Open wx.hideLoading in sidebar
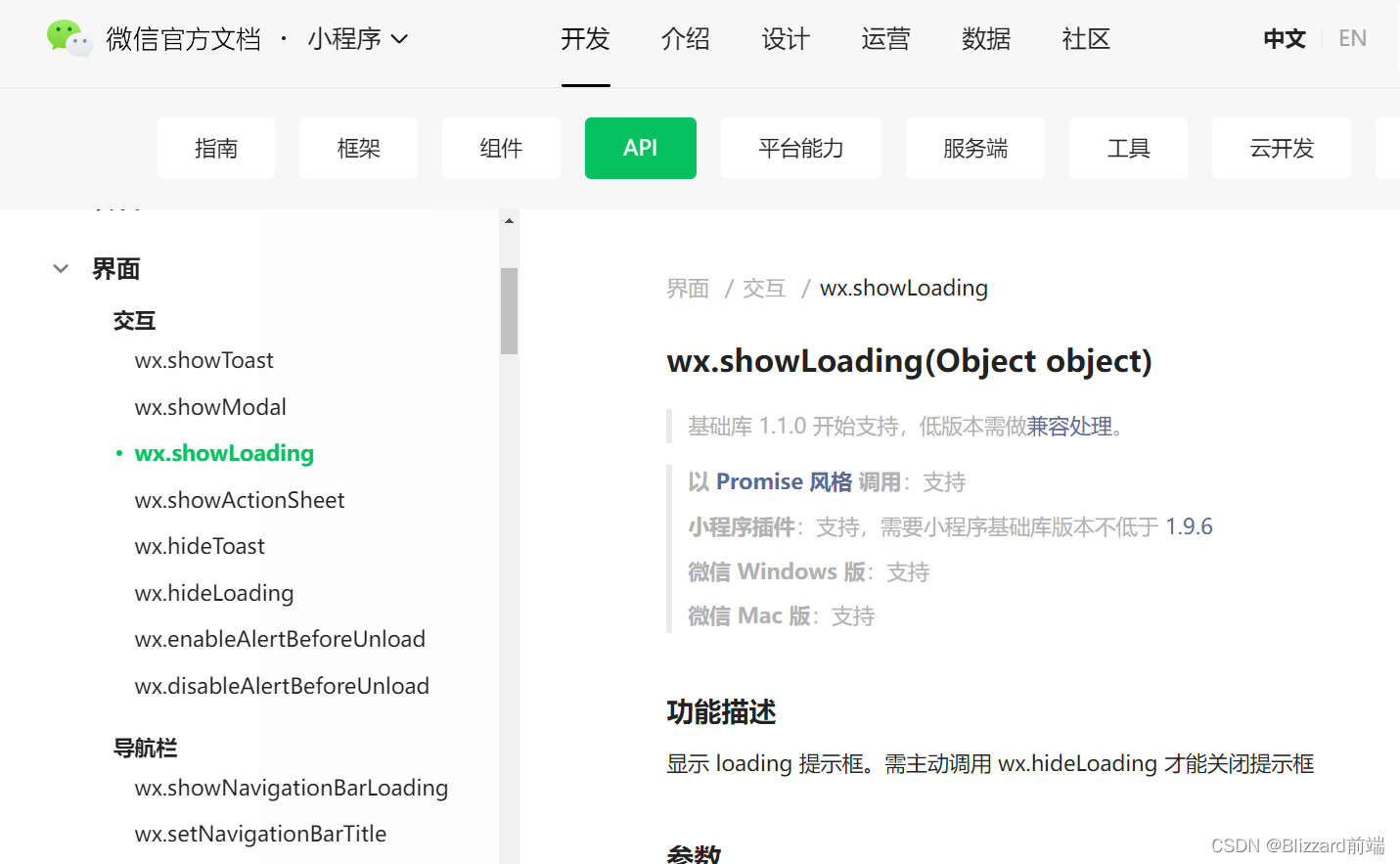1400x864 pixels. click(x=214, y=593)
